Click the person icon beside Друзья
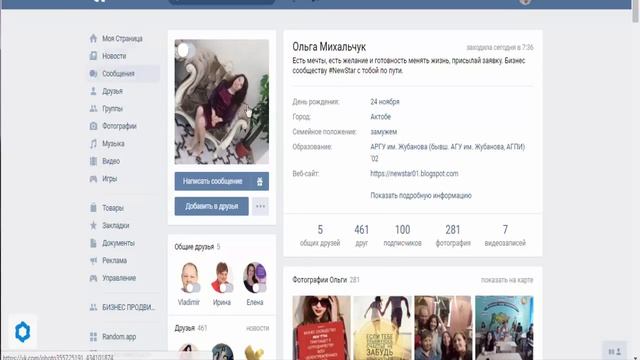 (x=93, y=91)
